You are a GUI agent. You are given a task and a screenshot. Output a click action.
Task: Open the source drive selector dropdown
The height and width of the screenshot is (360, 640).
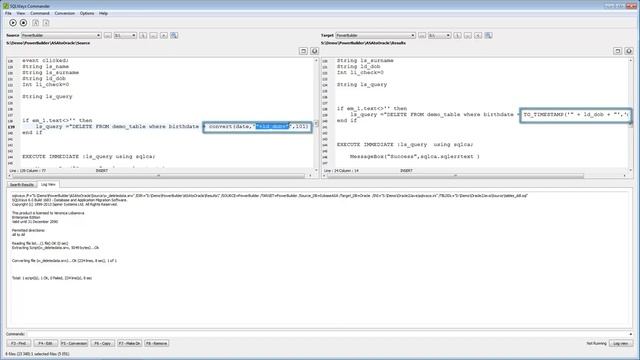tap(125, 36)
